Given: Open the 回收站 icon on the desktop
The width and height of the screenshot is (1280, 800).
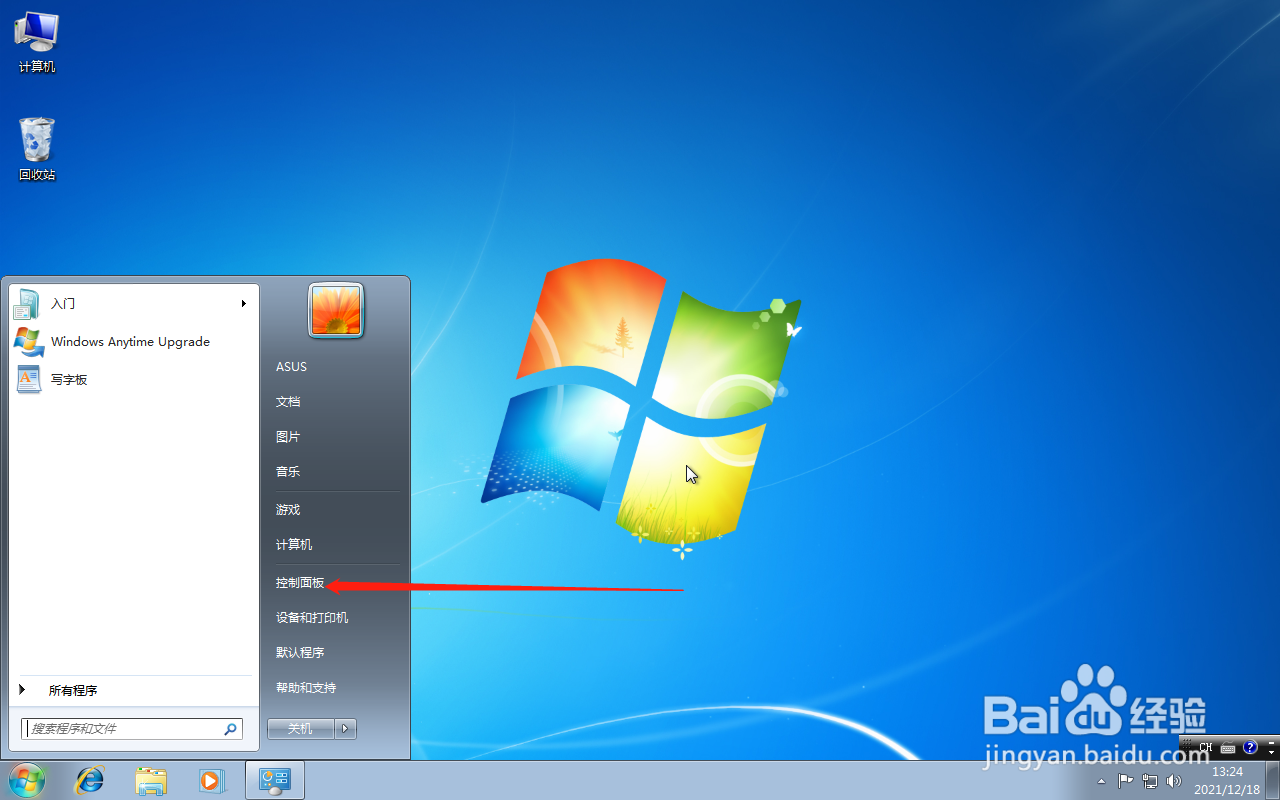Looking at the screenshot, I should tap(36, 140).
